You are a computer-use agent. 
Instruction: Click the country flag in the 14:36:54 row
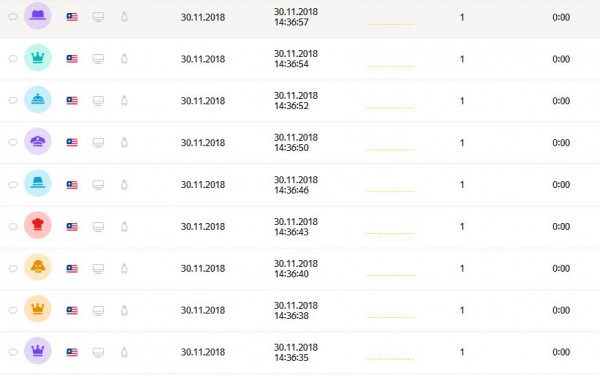[72, 59]
